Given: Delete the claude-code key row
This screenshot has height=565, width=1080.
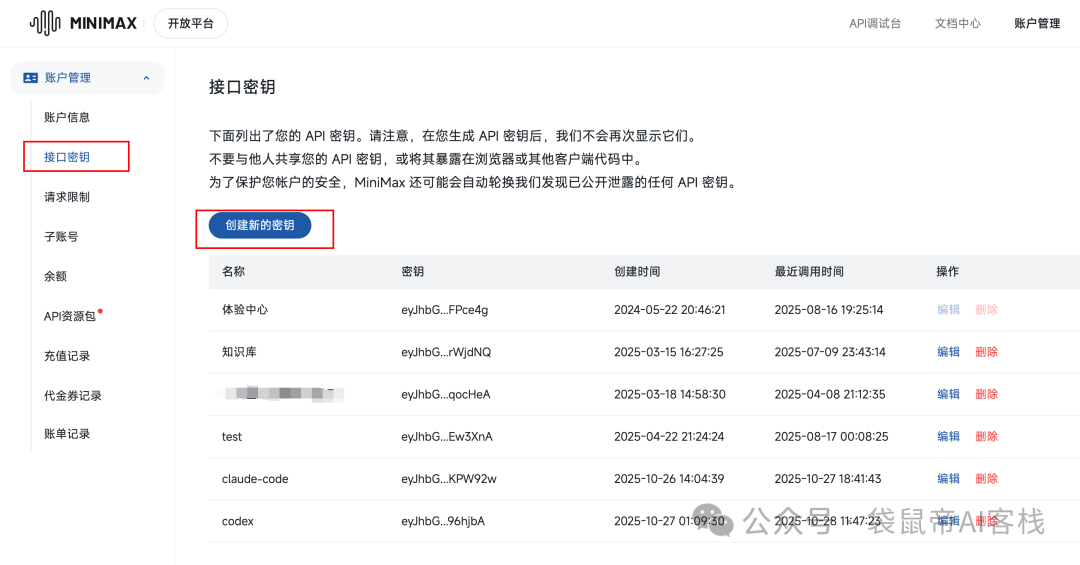Looking at the screenshot, I should (986, 479).
